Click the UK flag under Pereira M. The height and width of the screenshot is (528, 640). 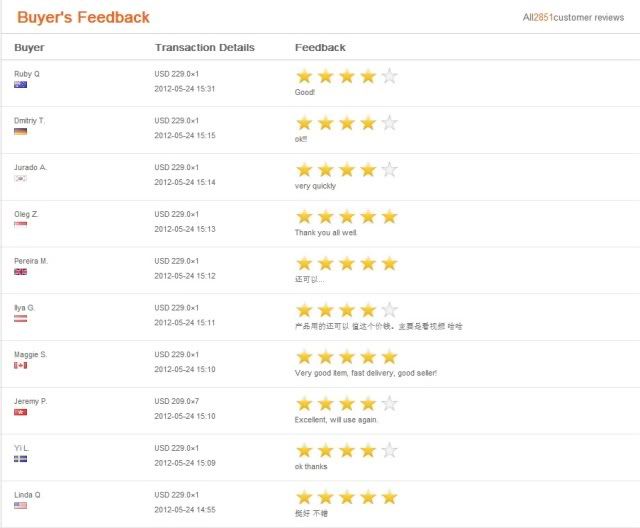click(20, 272)
